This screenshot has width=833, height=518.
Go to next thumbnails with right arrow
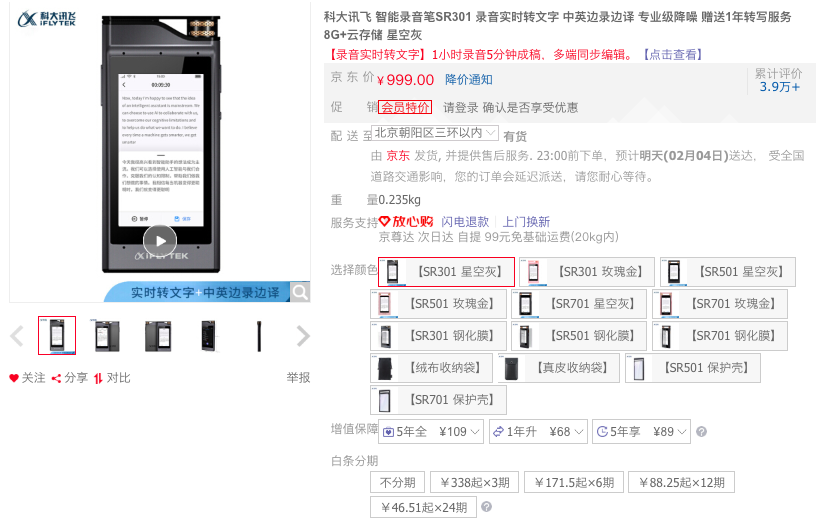click(x=303, y=336)
